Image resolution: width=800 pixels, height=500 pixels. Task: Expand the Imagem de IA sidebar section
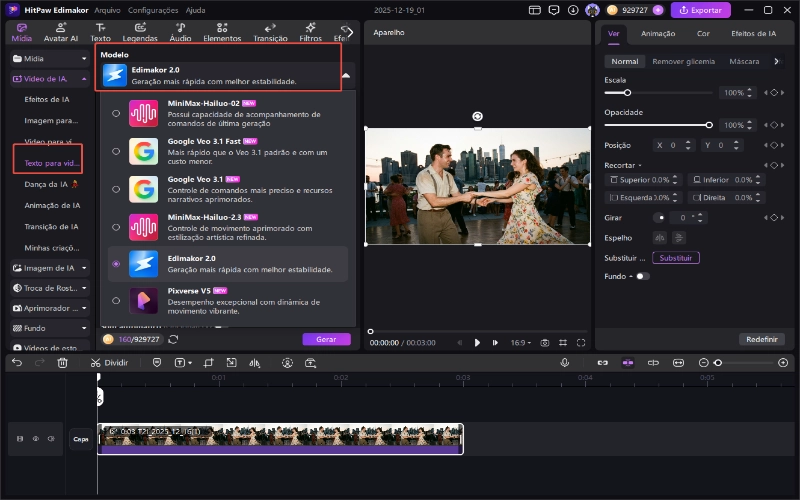tap(48, 268)
